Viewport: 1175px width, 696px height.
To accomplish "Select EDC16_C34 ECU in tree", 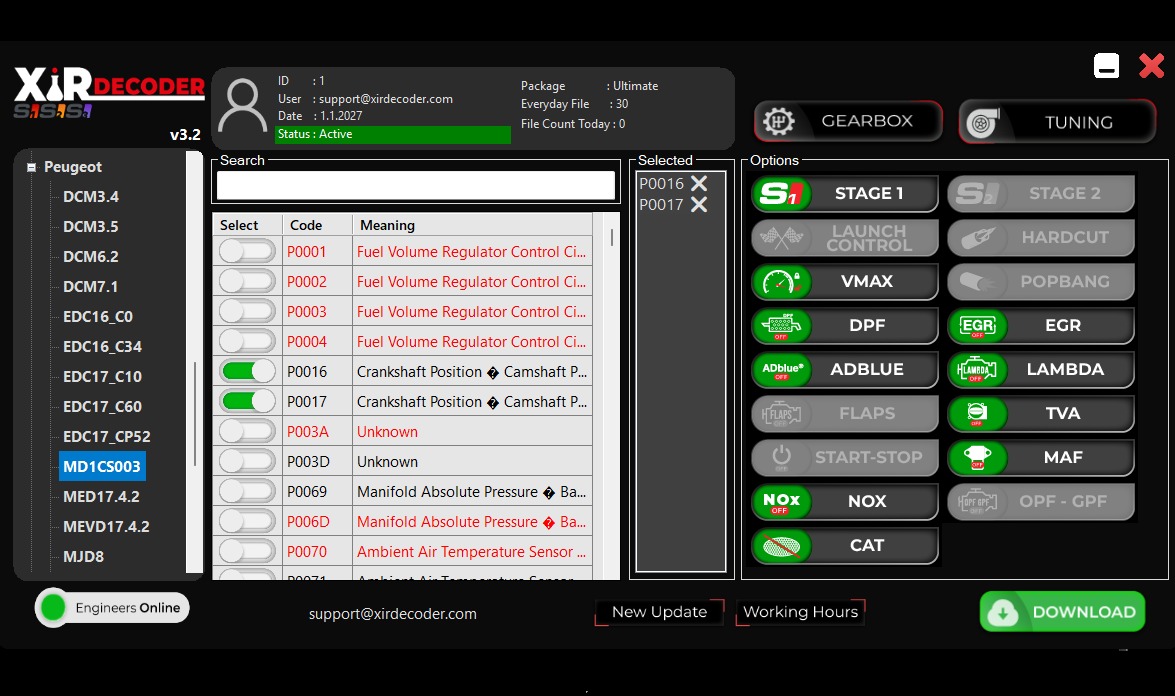I will tap(103, 346).
